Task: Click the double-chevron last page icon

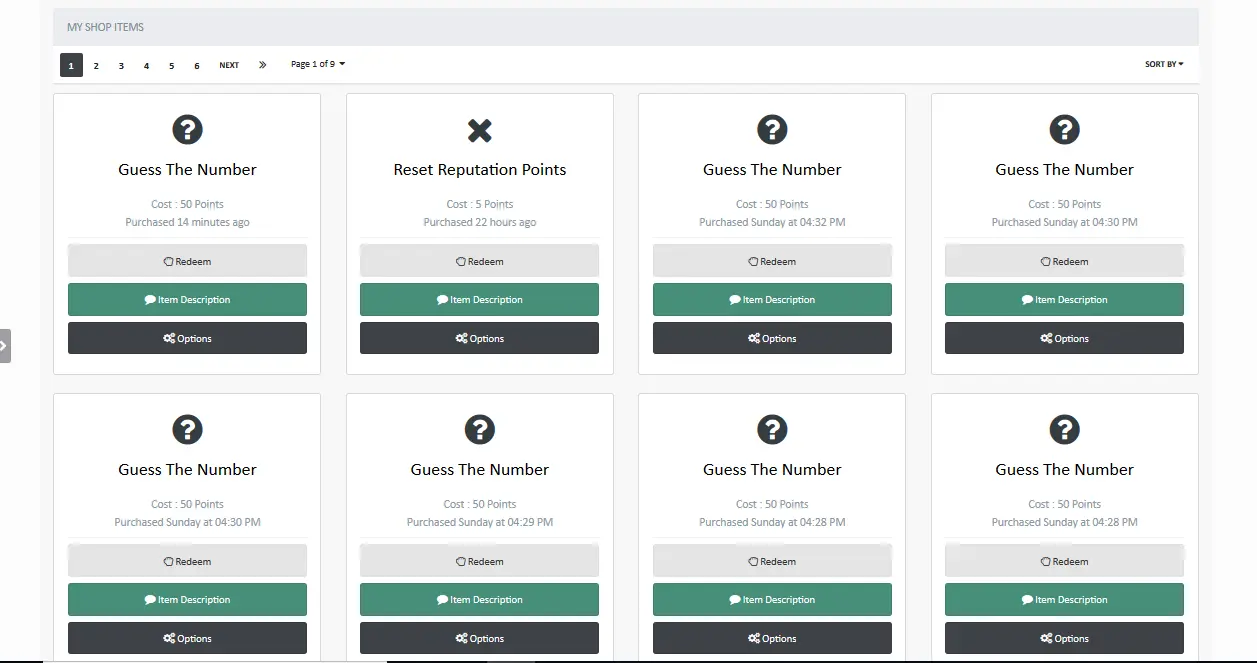Action: (x=262, y=65)
